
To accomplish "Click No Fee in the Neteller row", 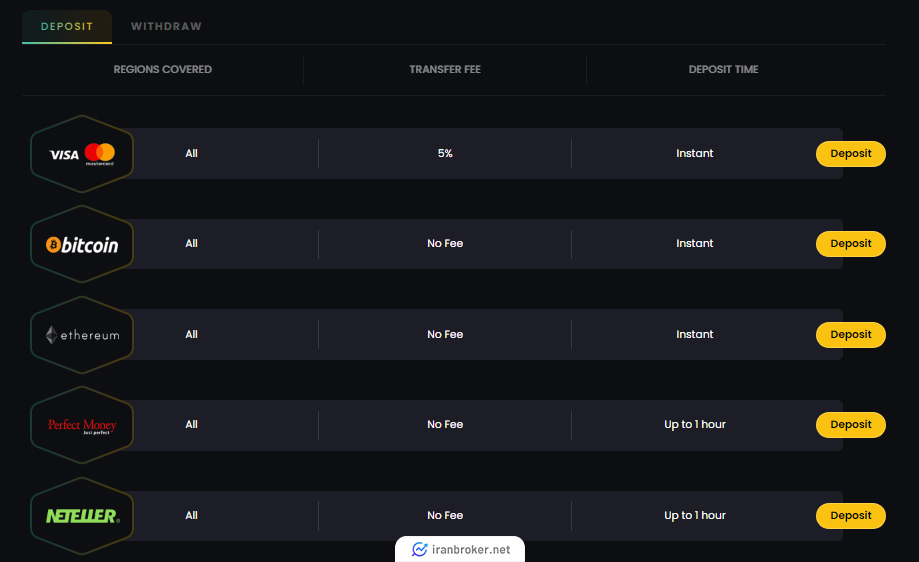I will (x=445, y=516).
